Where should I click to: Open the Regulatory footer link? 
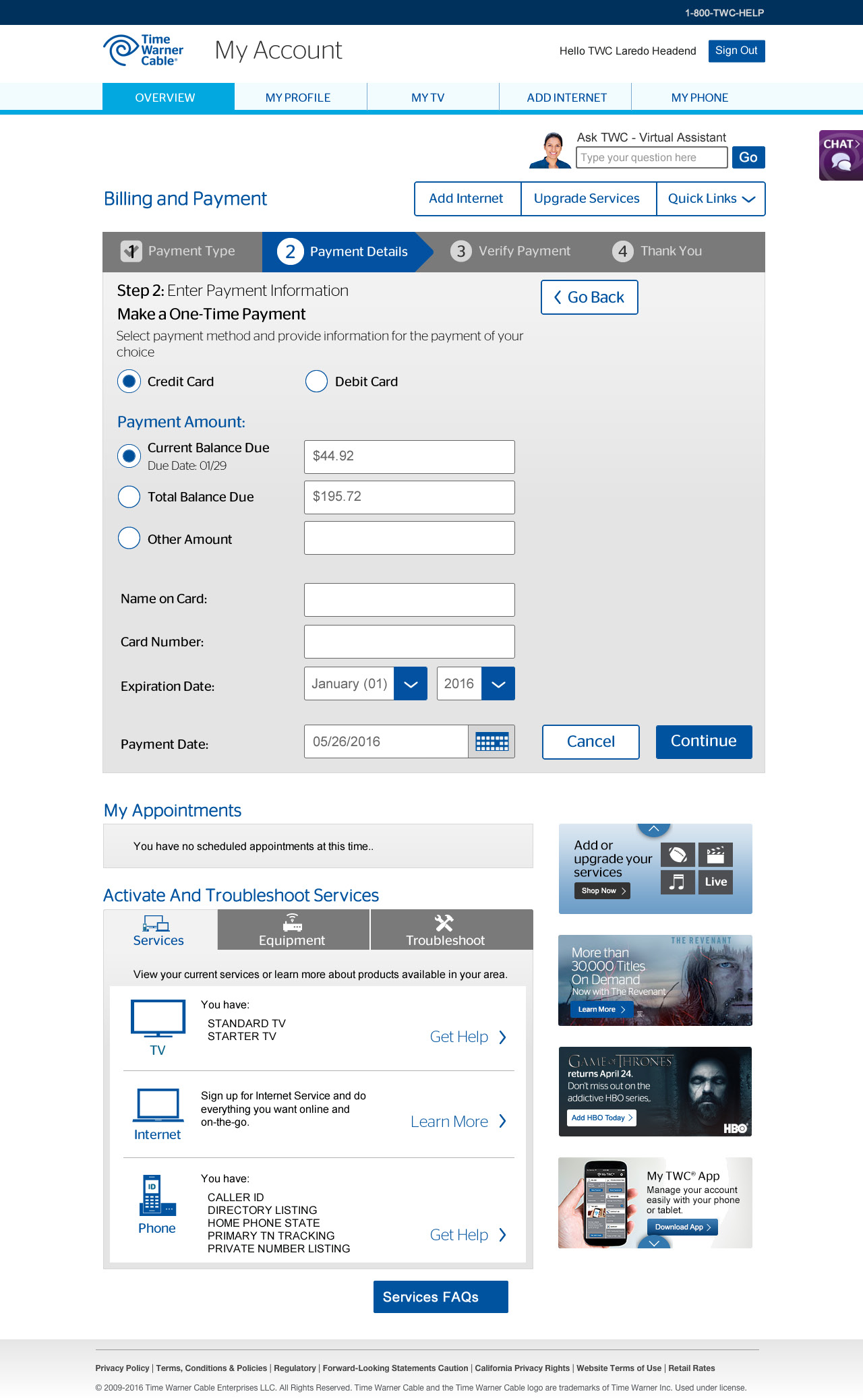(x=295, y=1368)
